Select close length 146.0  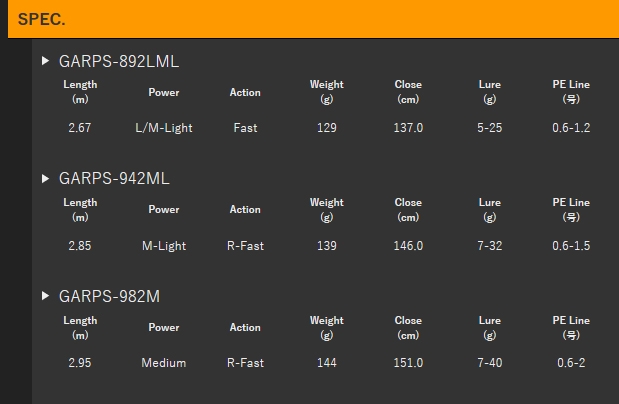408,246
